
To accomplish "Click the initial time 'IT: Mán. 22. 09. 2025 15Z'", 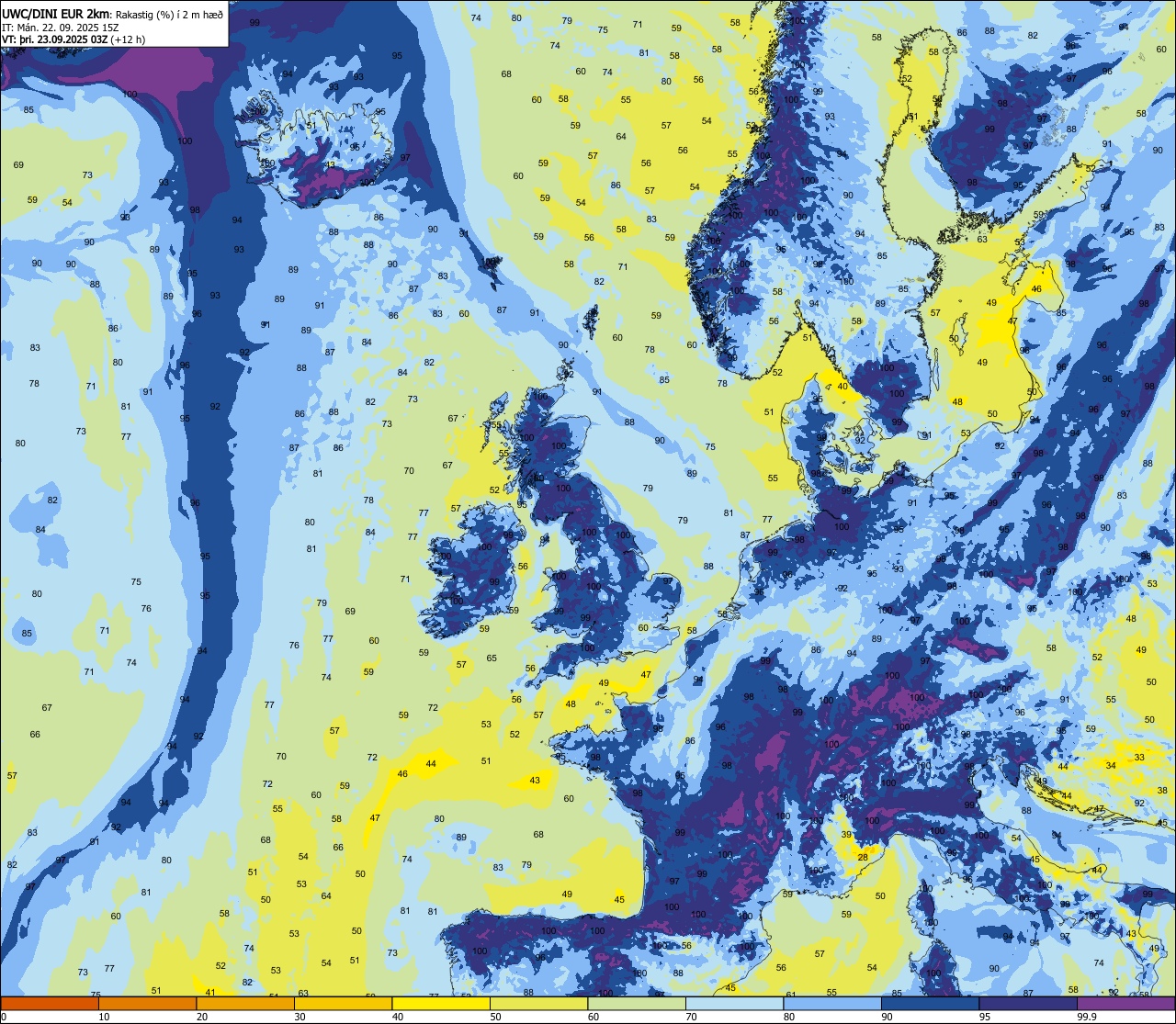I will click(62, 27).
